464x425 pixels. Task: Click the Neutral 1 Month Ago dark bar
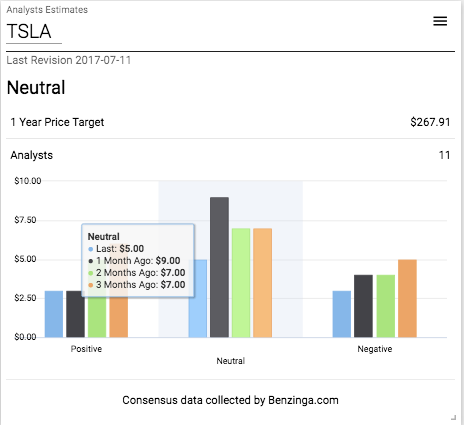219,267
